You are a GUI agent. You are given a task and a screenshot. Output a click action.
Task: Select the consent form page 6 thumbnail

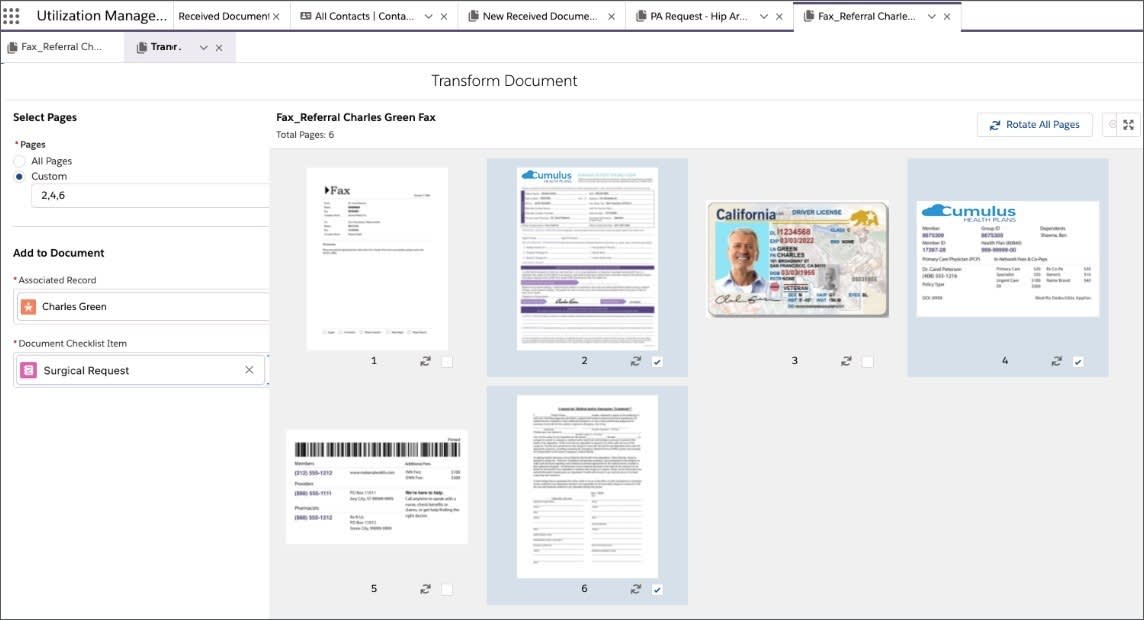point(587,487)
